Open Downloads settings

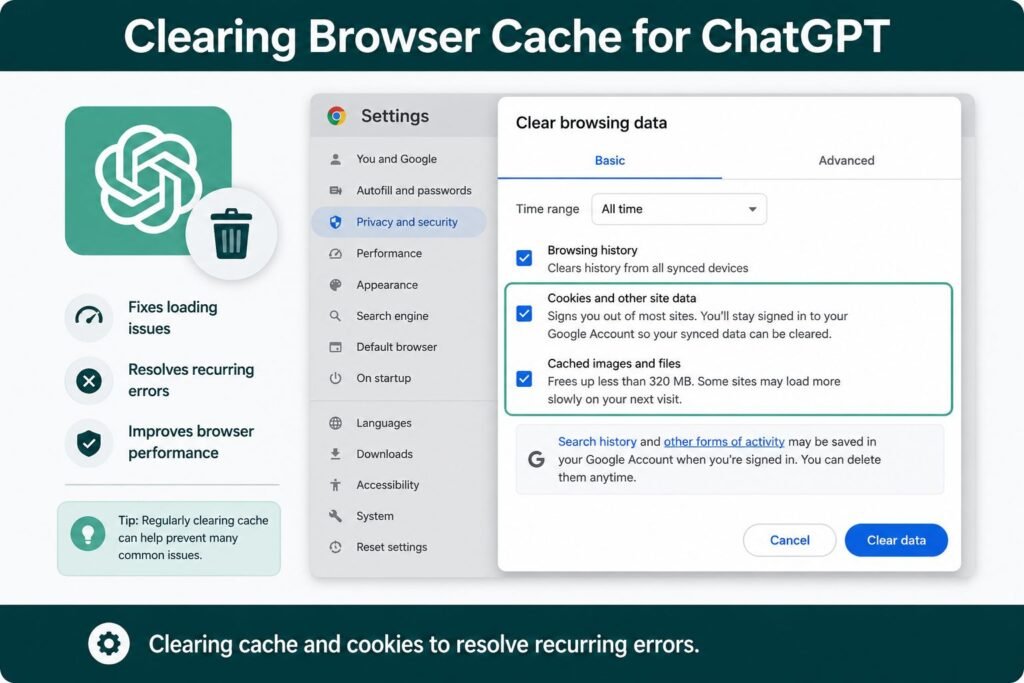(x=384, y=454)
